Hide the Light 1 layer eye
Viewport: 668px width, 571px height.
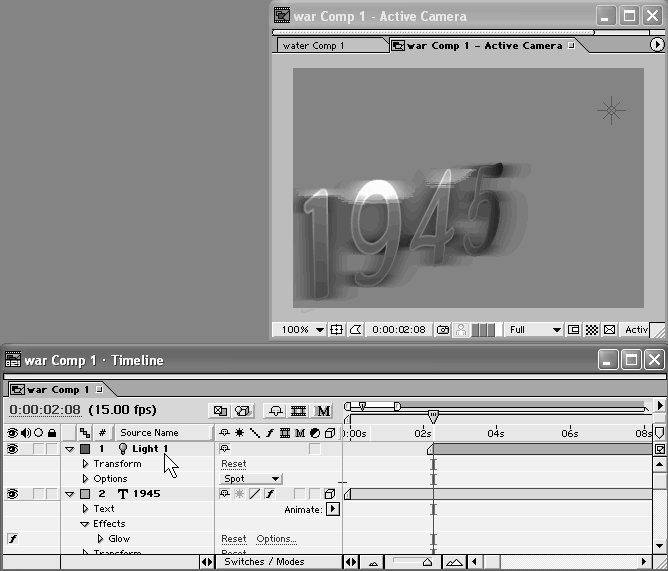(x=13, y=449)
